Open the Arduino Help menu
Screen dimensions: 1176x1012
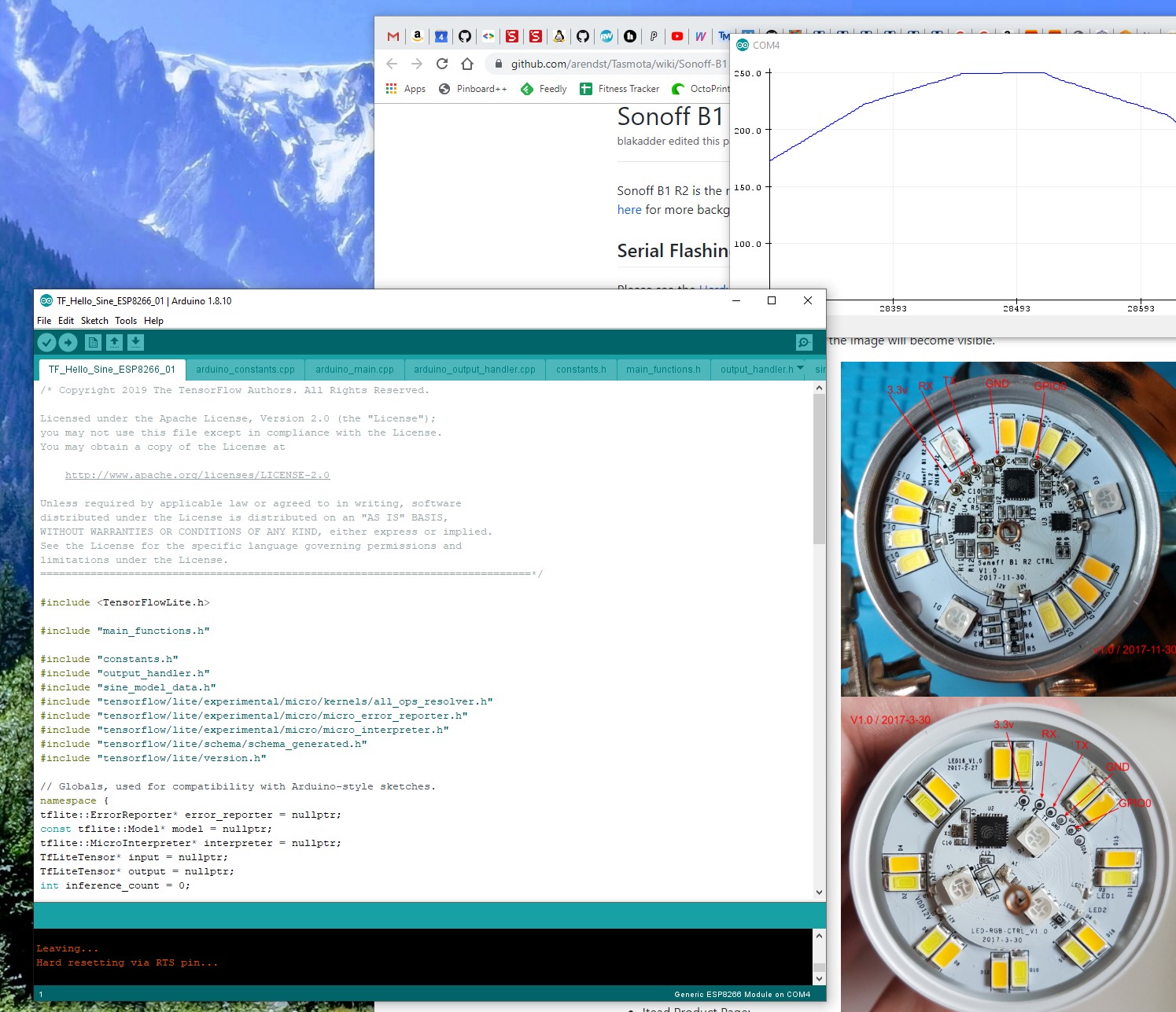[153, 321]
